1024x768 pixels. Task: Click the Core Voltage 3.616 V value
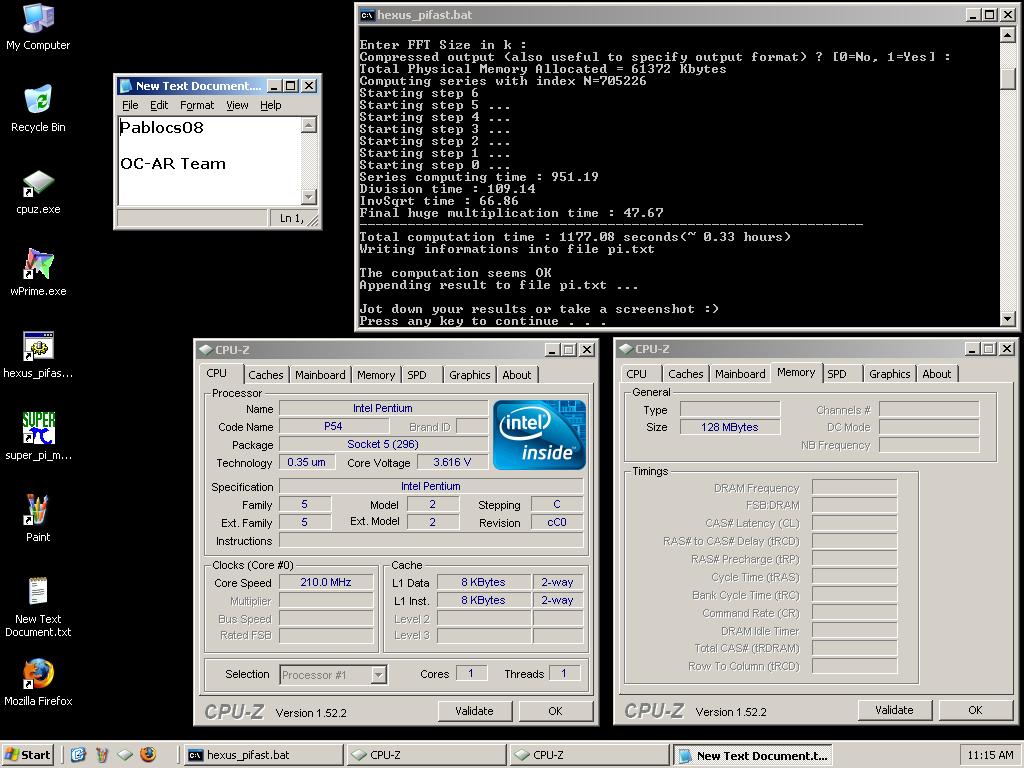pyautogui.click(x=452, y=462)
